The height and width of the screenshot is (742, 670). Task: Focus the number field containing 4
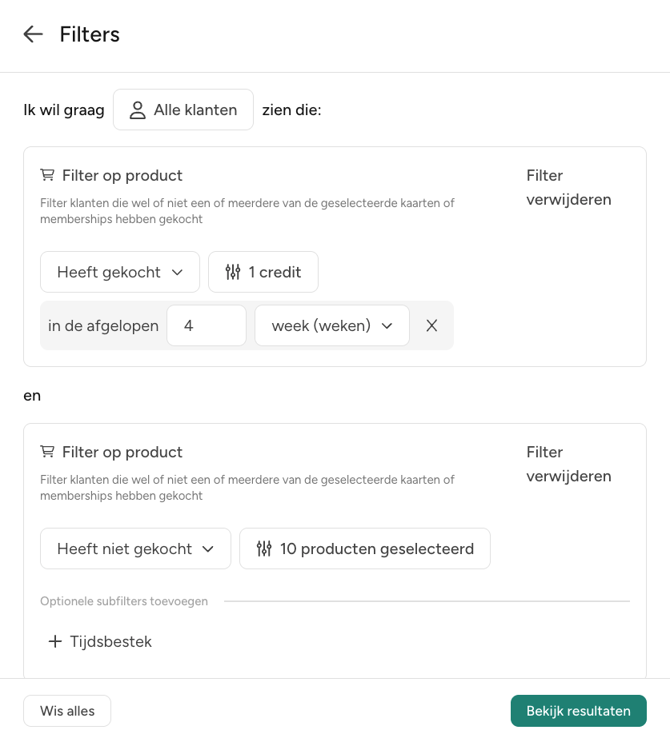(x=206, y=325)
